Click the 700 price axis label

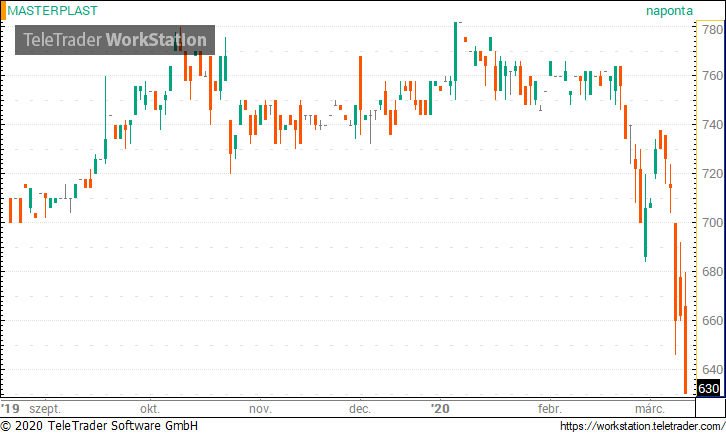pyautogui.click(x=713, y=223)
